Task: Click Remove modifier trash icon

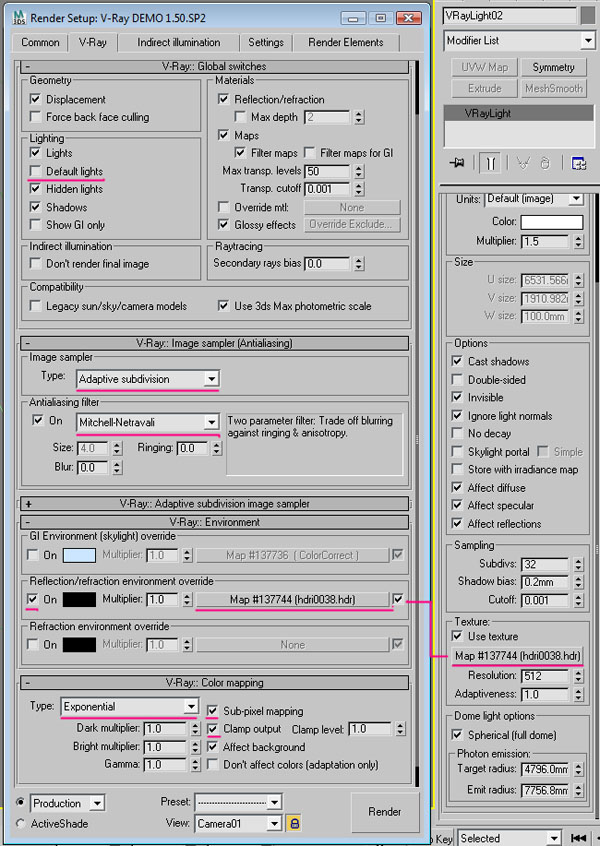Action: coord(545,162)
